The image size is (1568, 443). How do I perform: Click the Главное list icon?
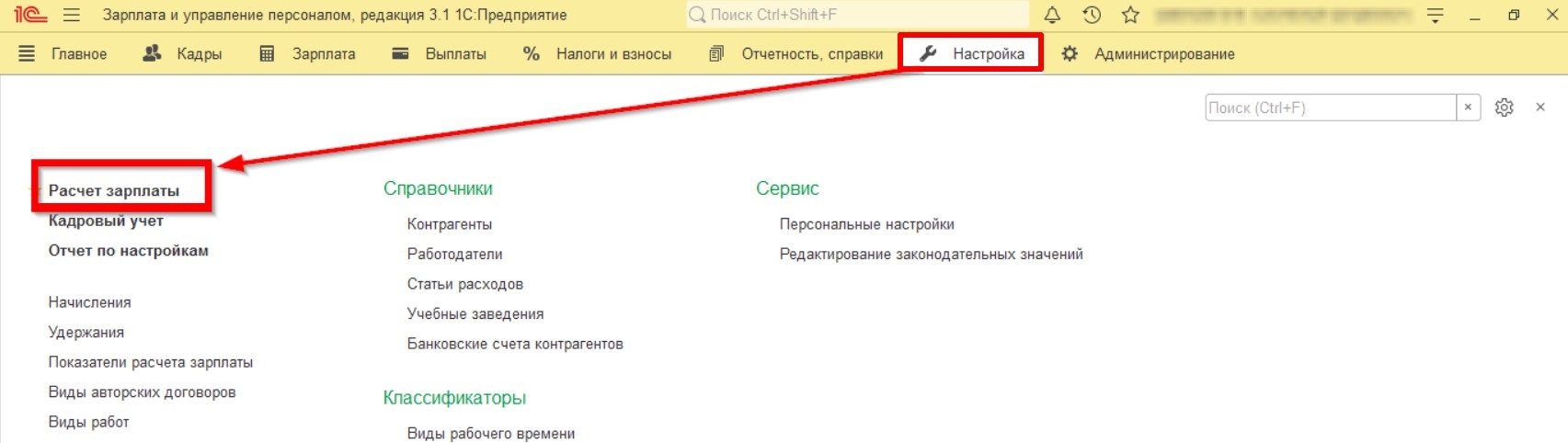27,54
